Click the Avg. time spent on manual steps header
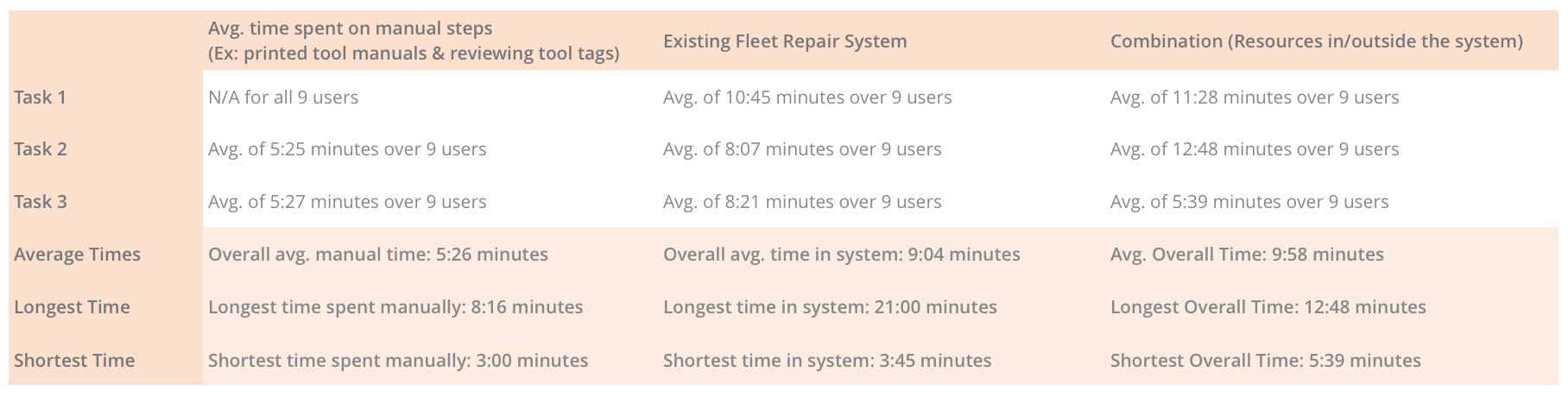Image resolution: width=1568 pixels, height=397 pixels. 414,41
